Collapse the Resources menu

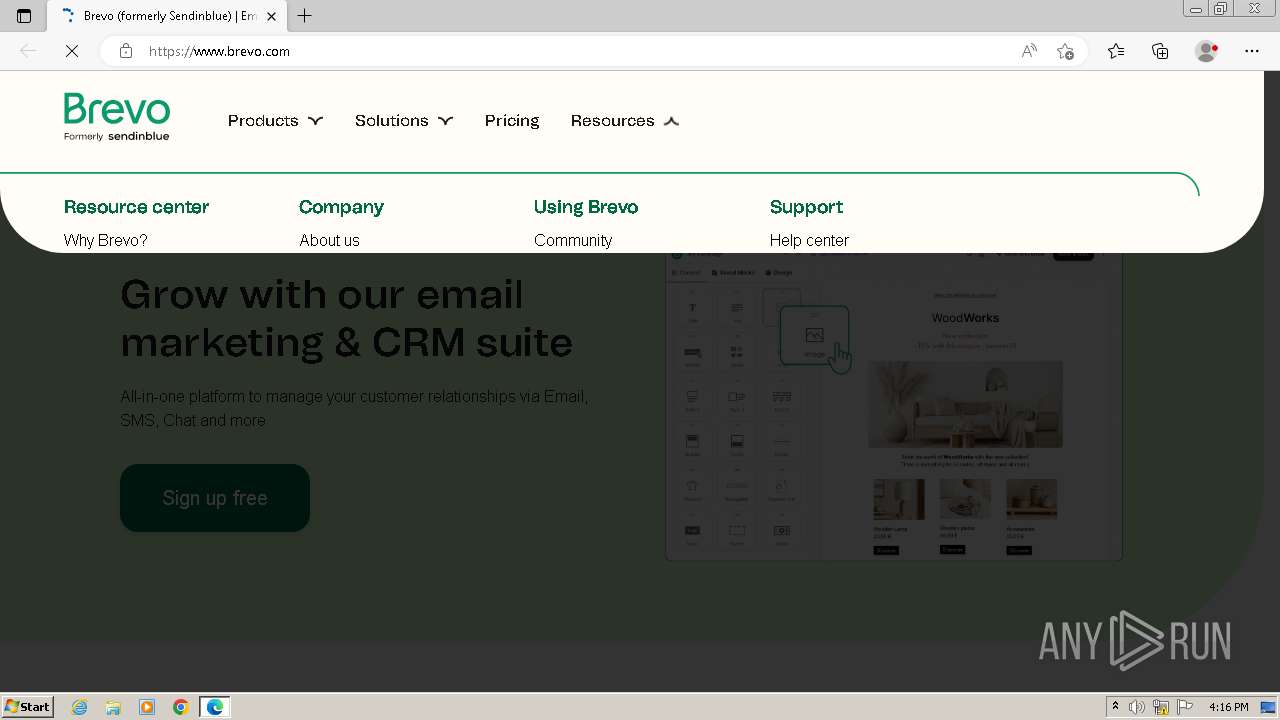pyautogui.click(x=625, y=121)
